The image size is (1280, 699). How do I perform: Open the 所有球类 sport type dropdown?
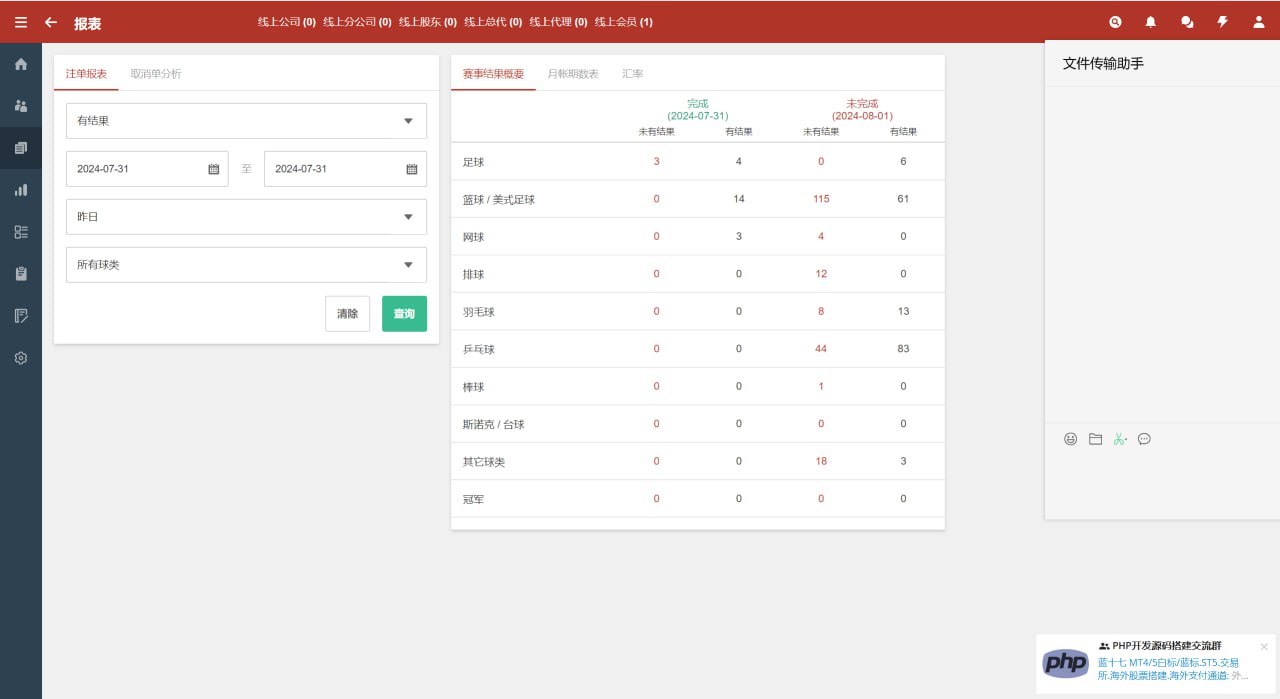pos(246,265)
